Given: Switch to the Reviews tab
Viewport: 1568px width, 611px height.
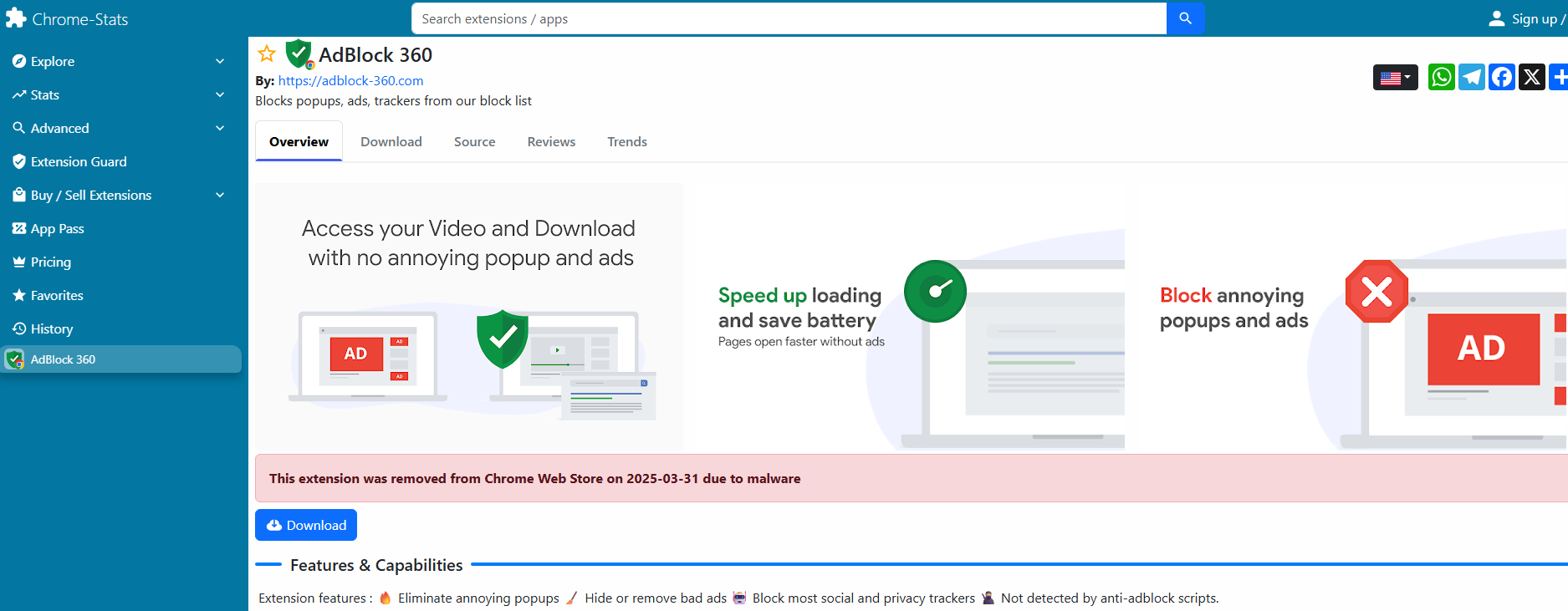Looking at the screenshot, I should [x=551, y=141].
